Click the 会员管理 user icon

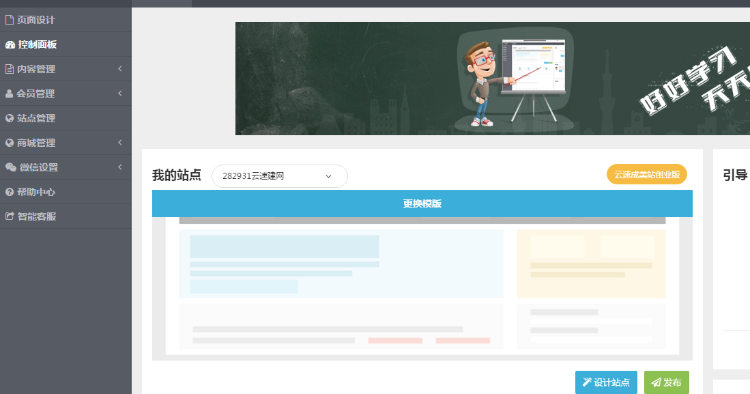(x=9, y=94)
